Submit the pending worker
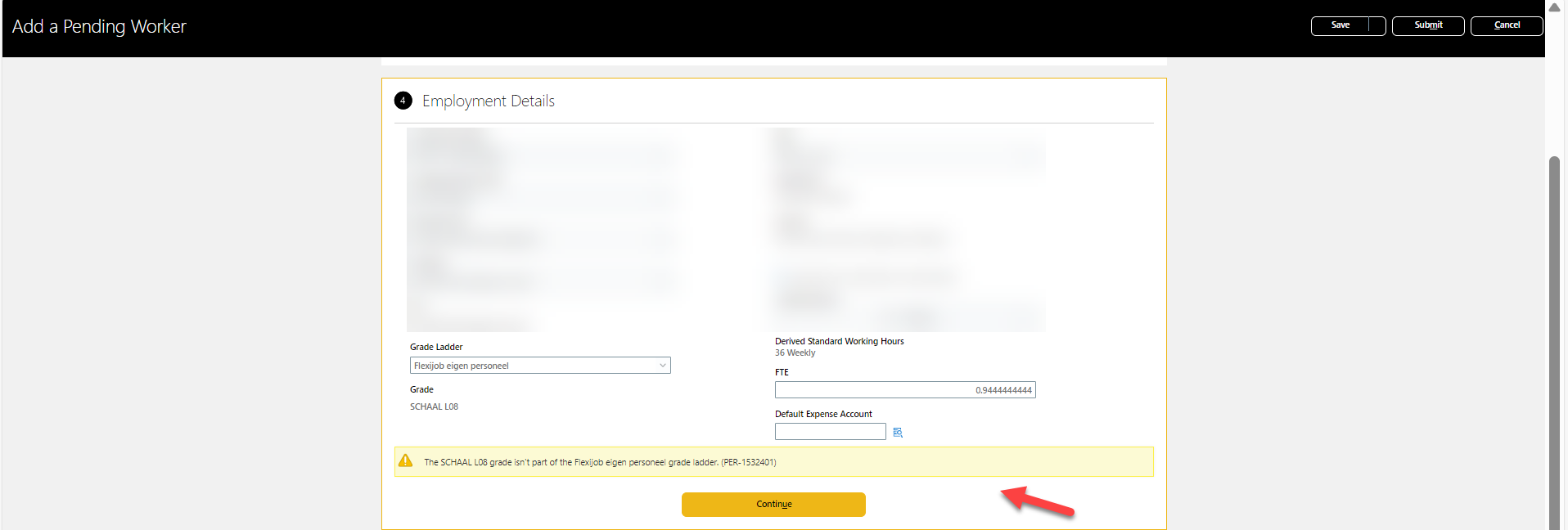The image size is (1568, 530). 1428,25
